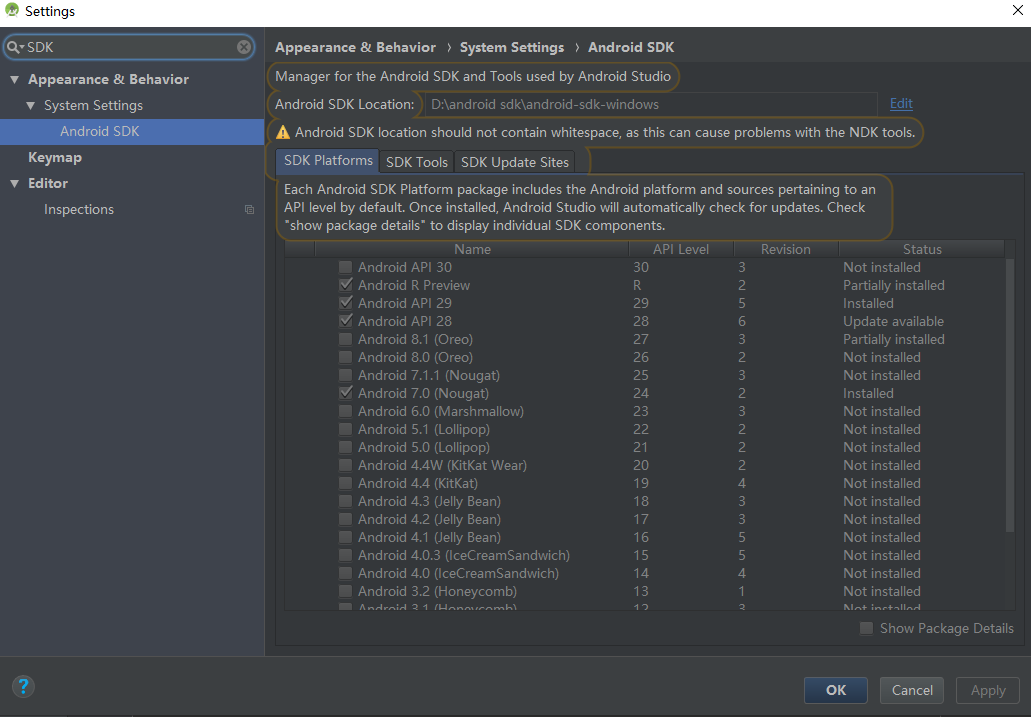Click the 'Android 4.4W (KitKat Wear)' row name
This screenshot has height=717, width=1031.
(442, 466)
